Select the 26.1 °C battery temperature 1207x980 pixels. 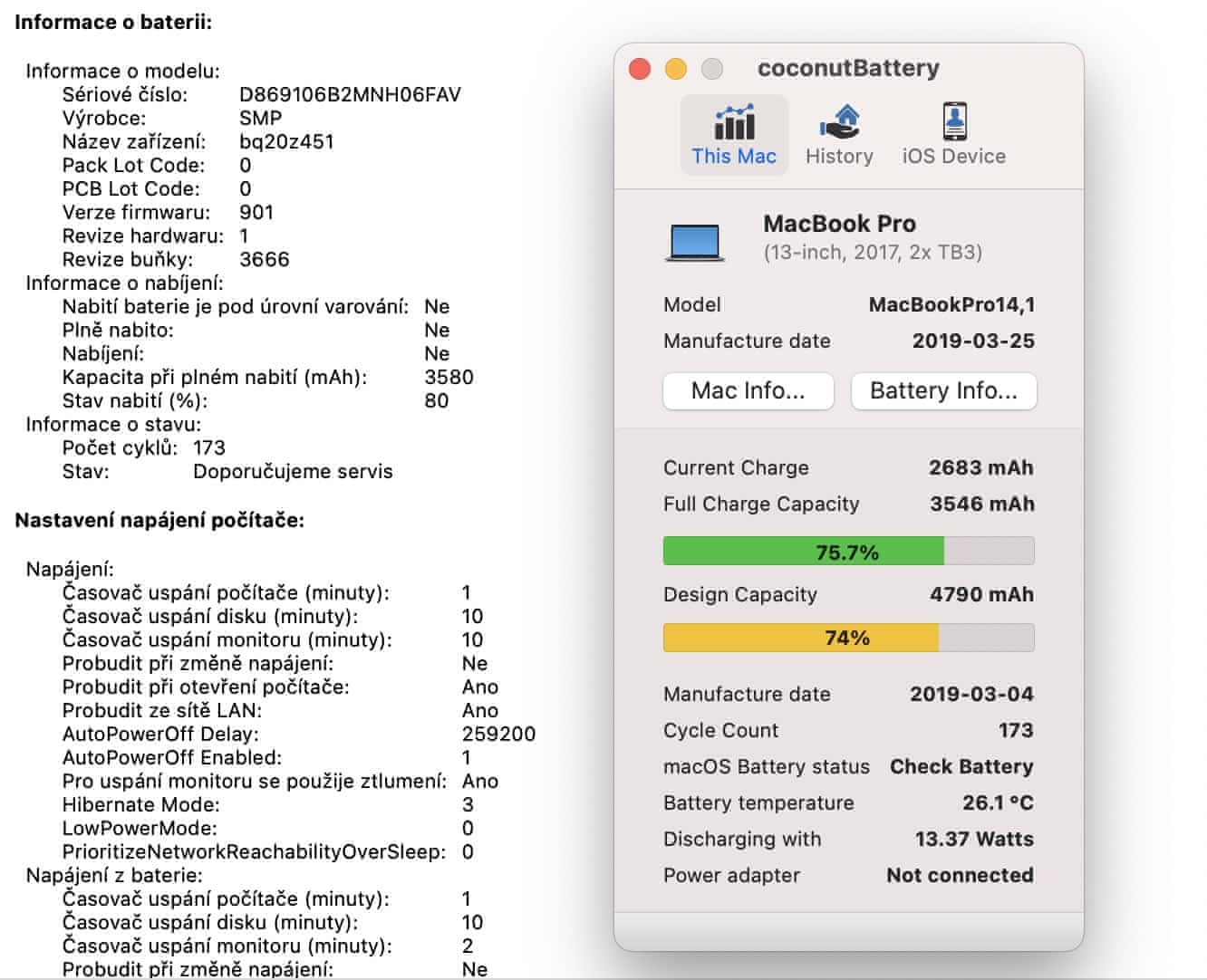click(998, 803)
